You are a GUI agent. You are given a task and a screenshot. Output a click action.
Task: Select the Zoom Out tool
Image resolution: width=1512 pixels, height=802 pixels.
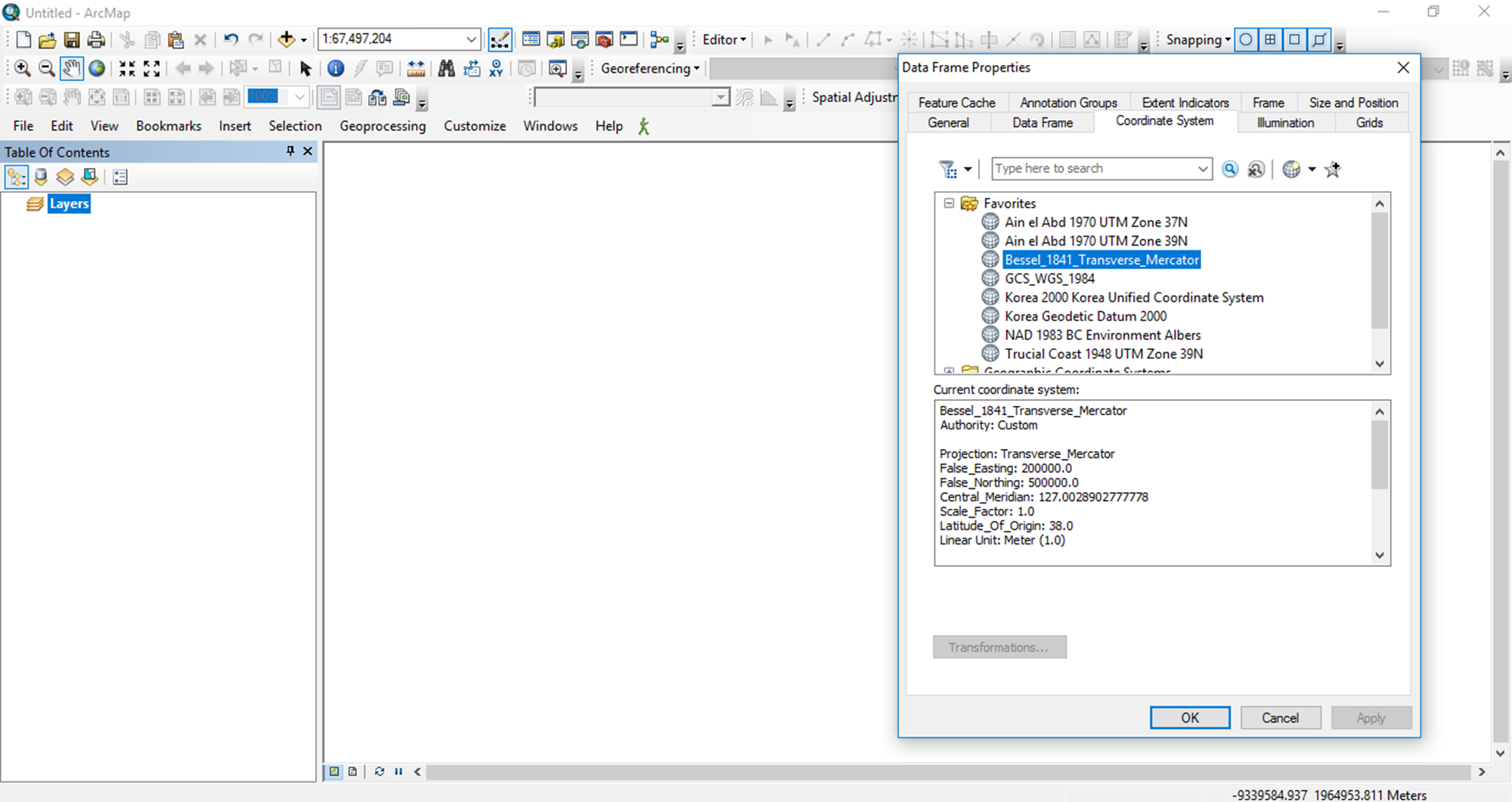pos(47,69)
